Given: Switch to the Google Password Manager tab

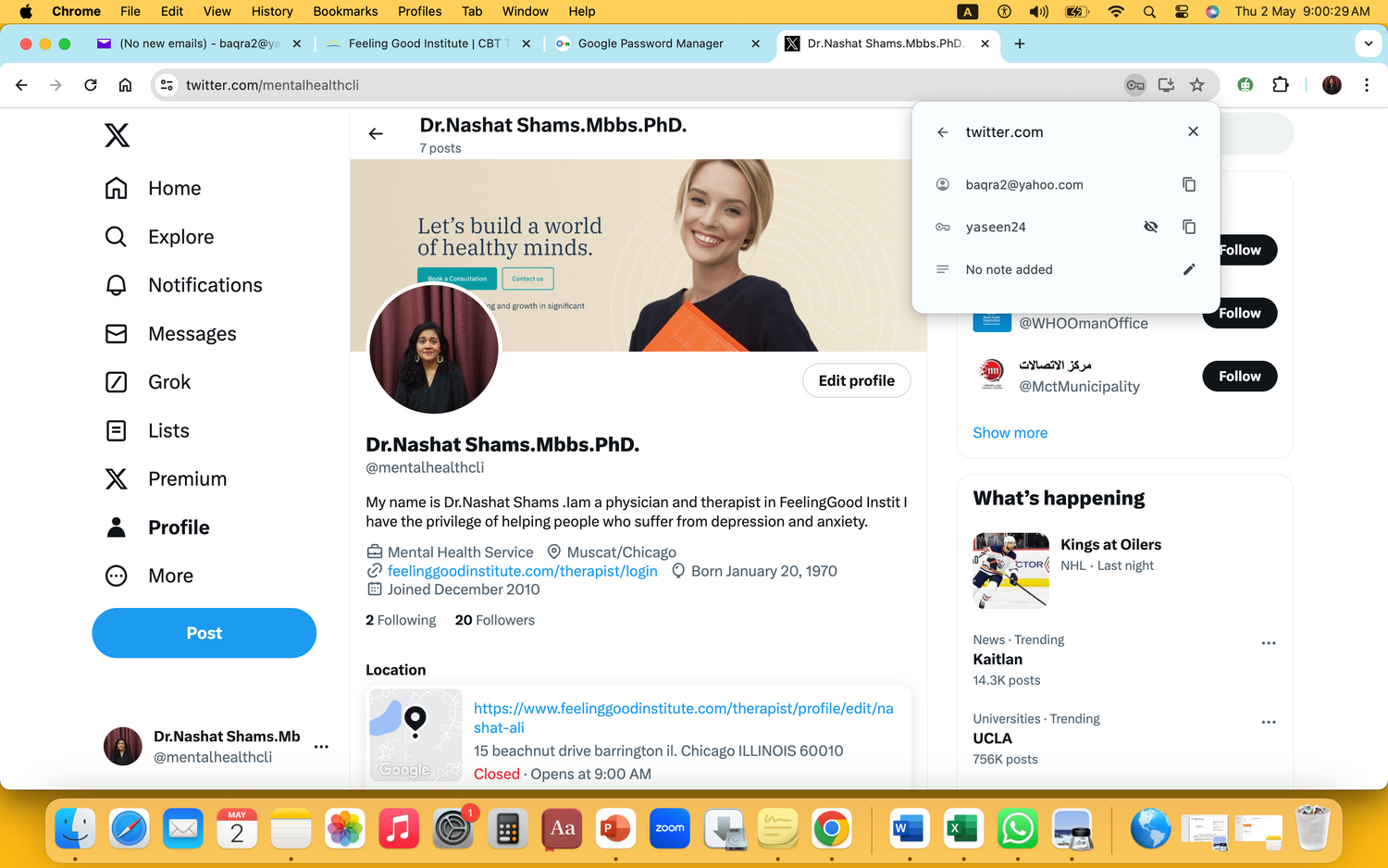Looking at the screenshot, I should pyautogui.click(x=658, y=43).
